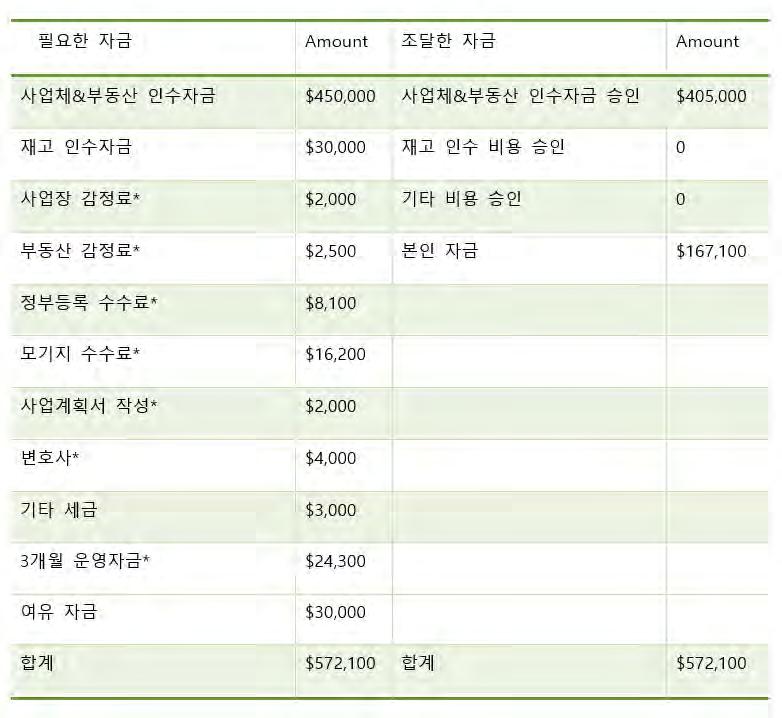Viewport: 782px width, 718px height.
Task: Click the 사업장 감정료* cell
Action: point(80,199)
